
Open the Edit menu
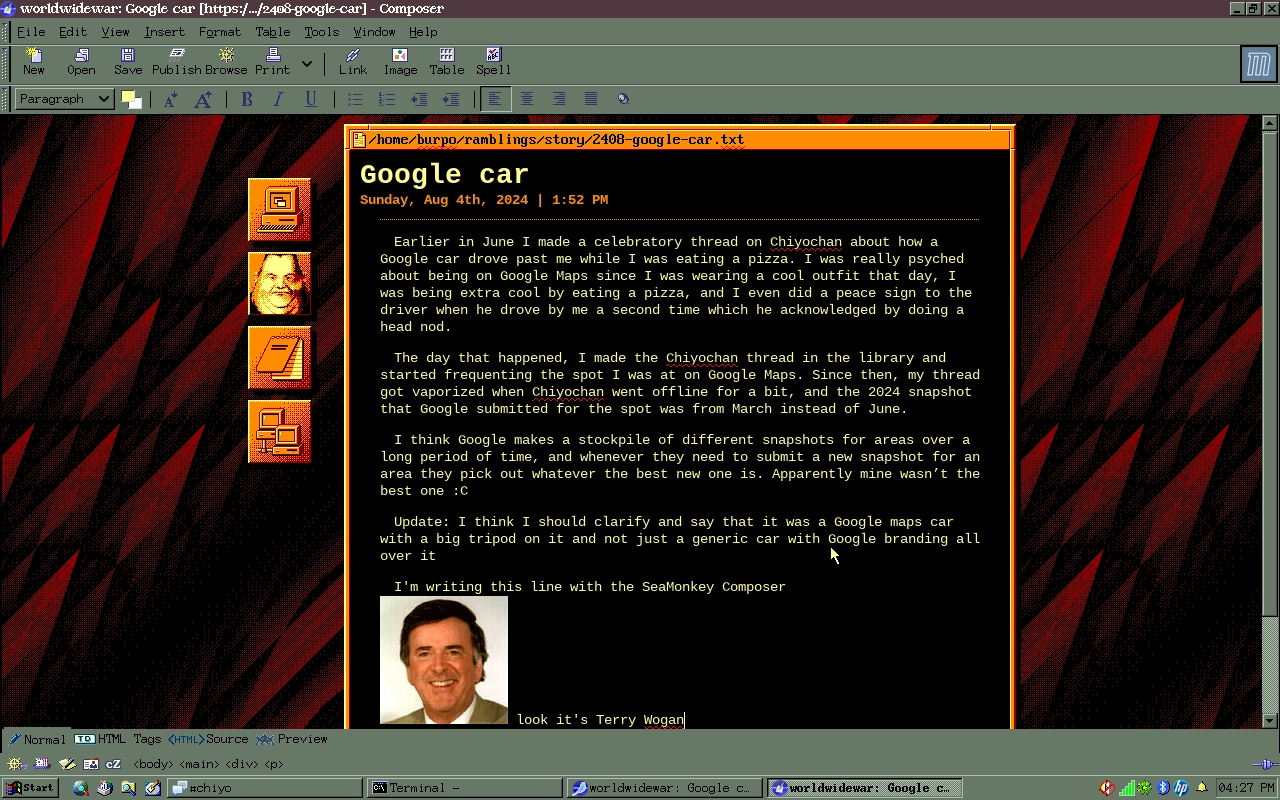73,32
